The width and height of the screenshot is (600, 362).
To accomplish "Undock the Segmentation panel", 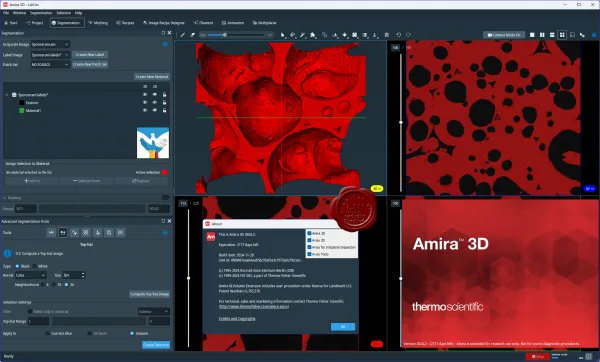I will point(163,33).
